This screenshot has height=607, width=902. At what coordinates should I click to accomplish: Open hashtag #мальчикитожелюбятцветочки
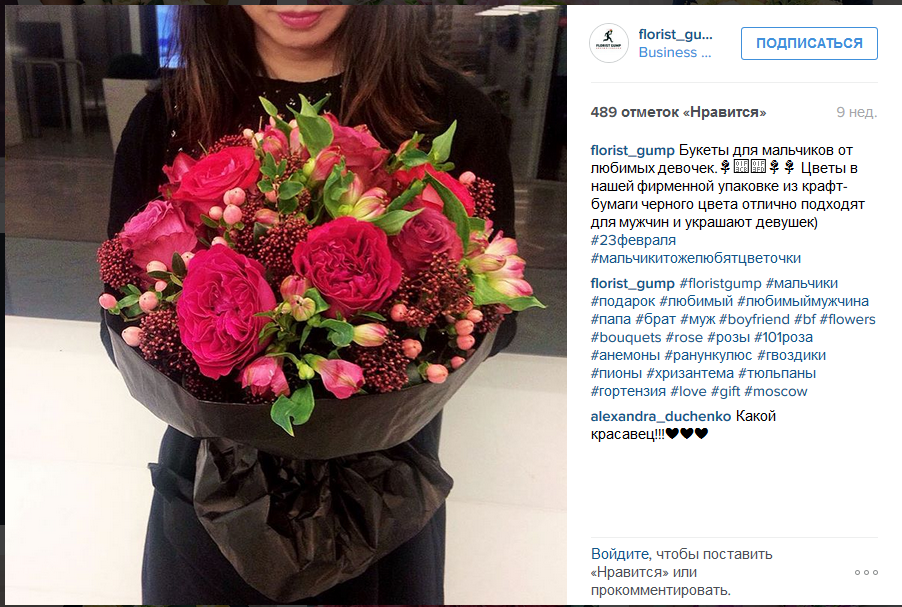(695, 258)
